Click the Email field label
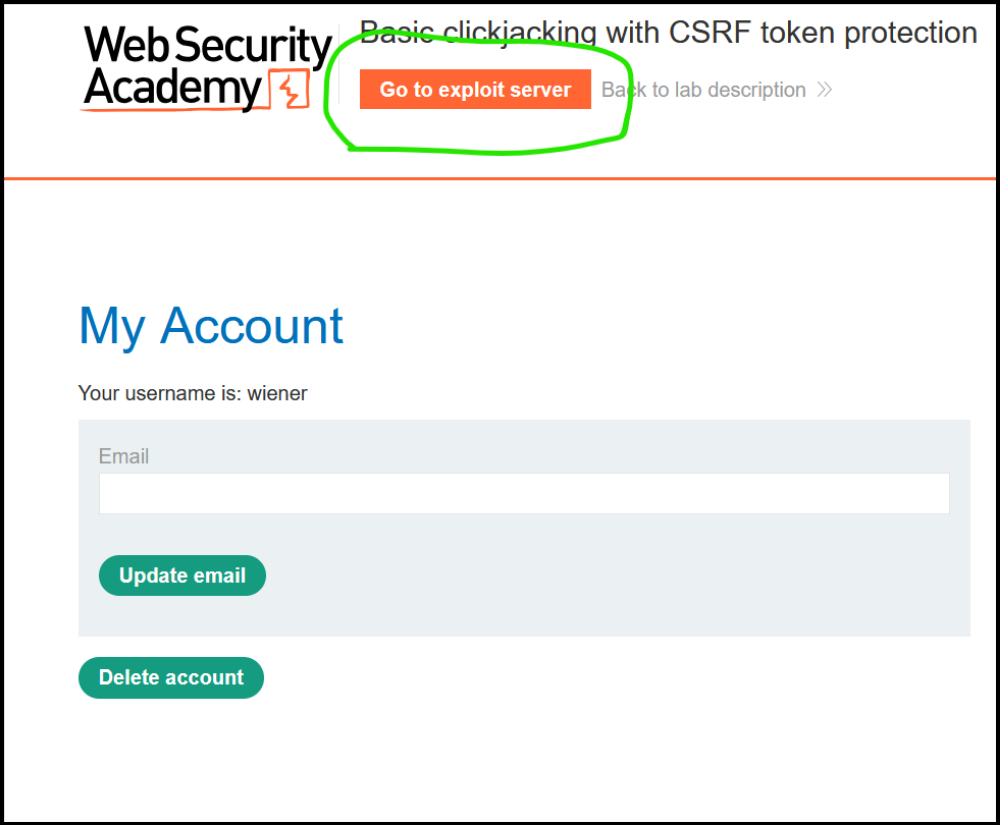The image size is (1000, 825). pos(124,456)
